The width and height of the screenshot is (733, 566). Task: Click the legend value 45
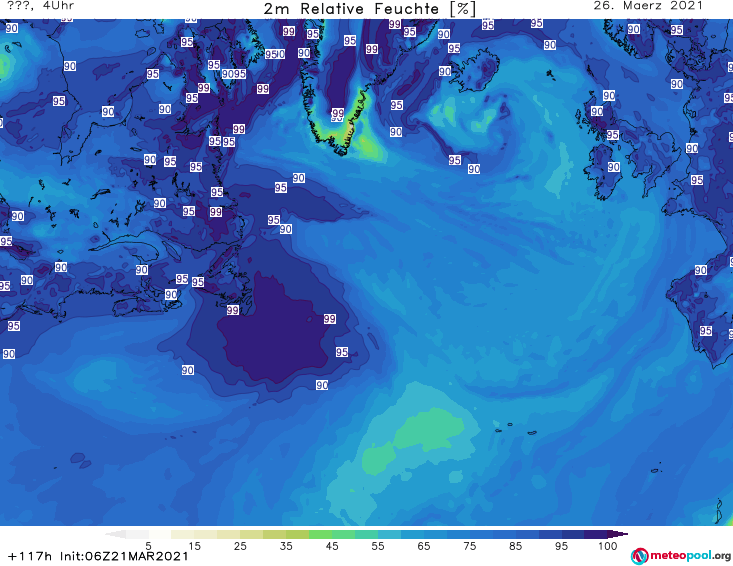(x=332, y=546)
